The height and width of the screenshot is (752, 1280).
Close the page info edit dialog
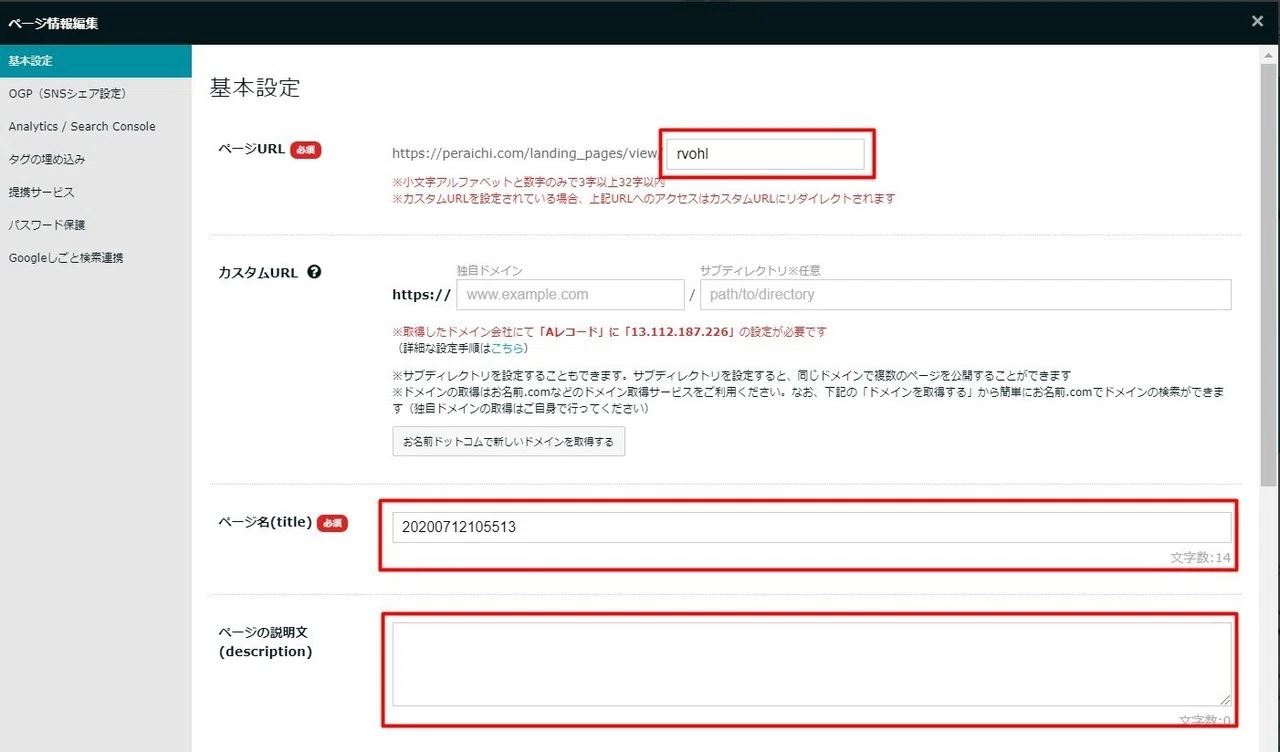point(1257,21)
